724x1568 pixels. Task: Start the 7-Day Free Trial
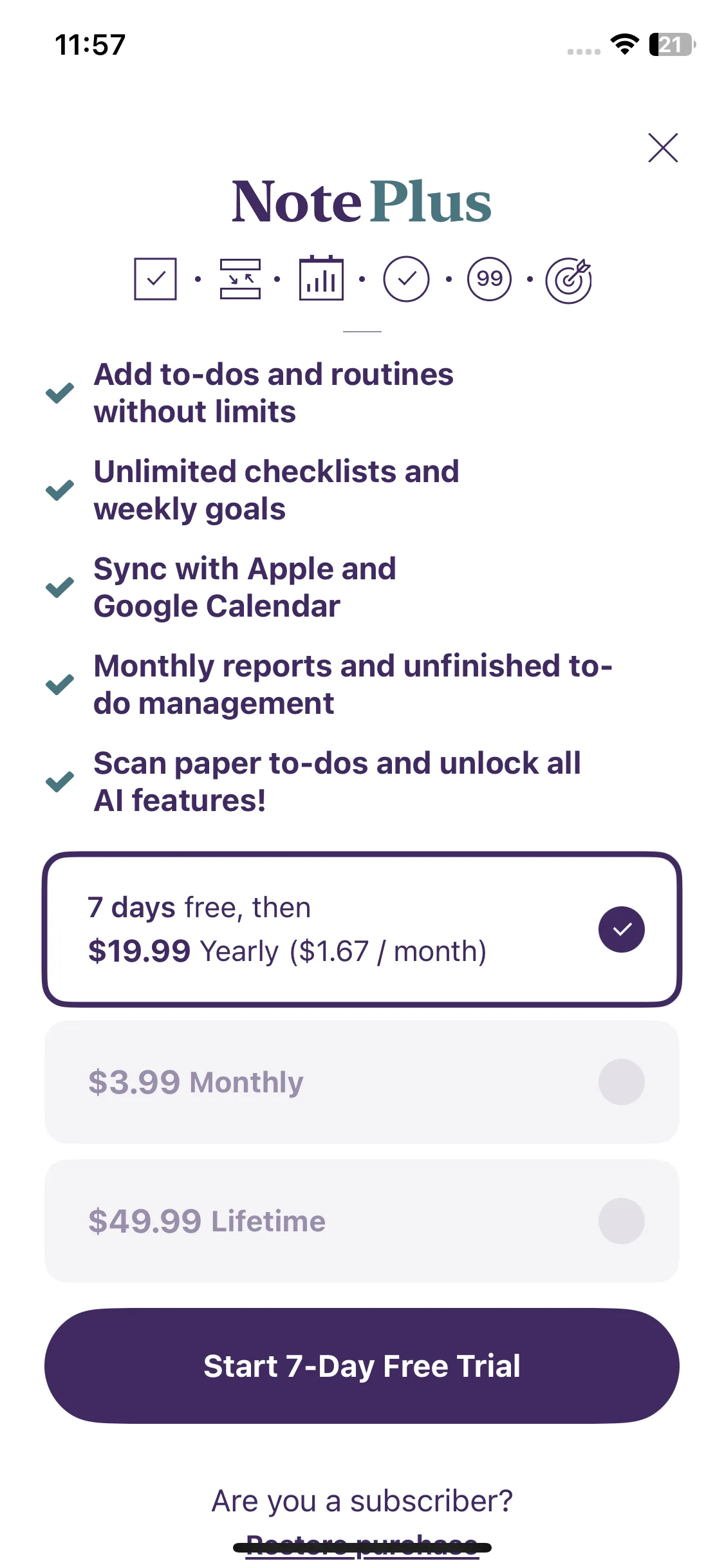pos(362,1365)
